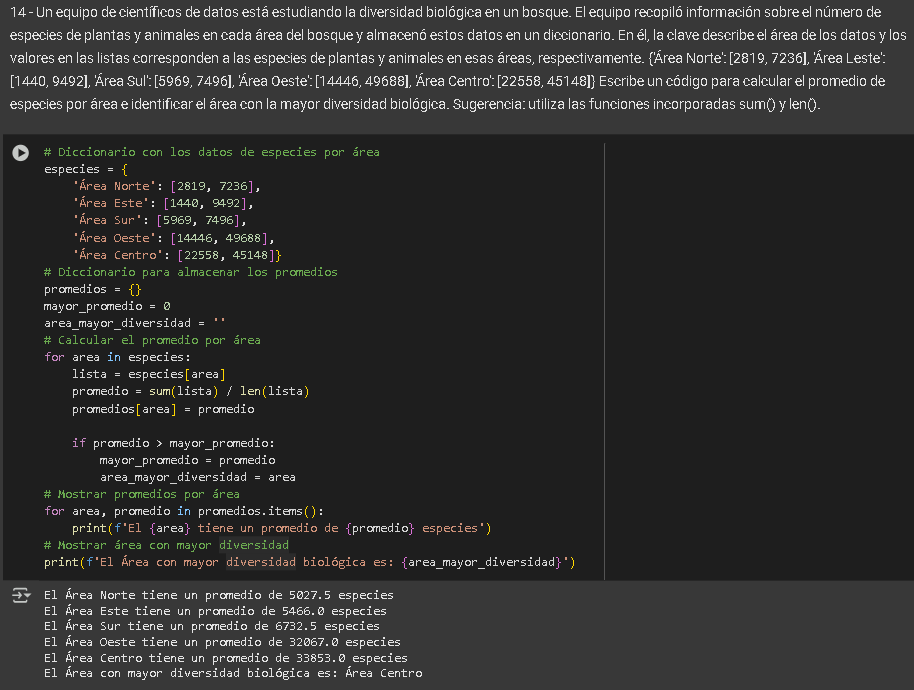Click output line 'mayor diversidad biológica es: Área Centro'
The width and height of the screenshot is (914, 690).
(x=233, y=673)
